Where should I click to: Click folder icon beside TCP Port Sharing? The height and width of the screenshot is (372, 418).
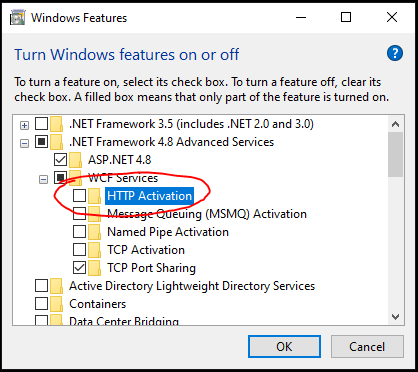(x=95, y=268)
